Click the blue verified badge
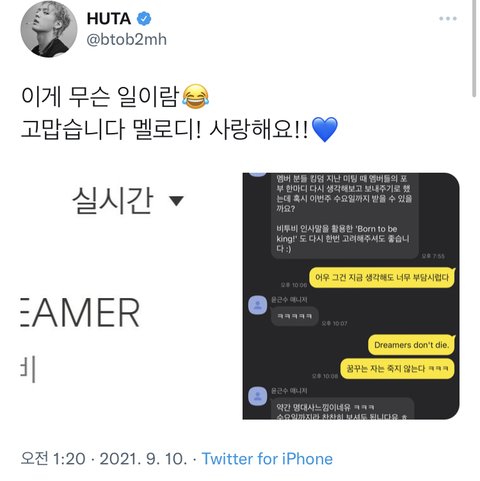The width and height of the screenshot is (480, 481). [144, 19]
